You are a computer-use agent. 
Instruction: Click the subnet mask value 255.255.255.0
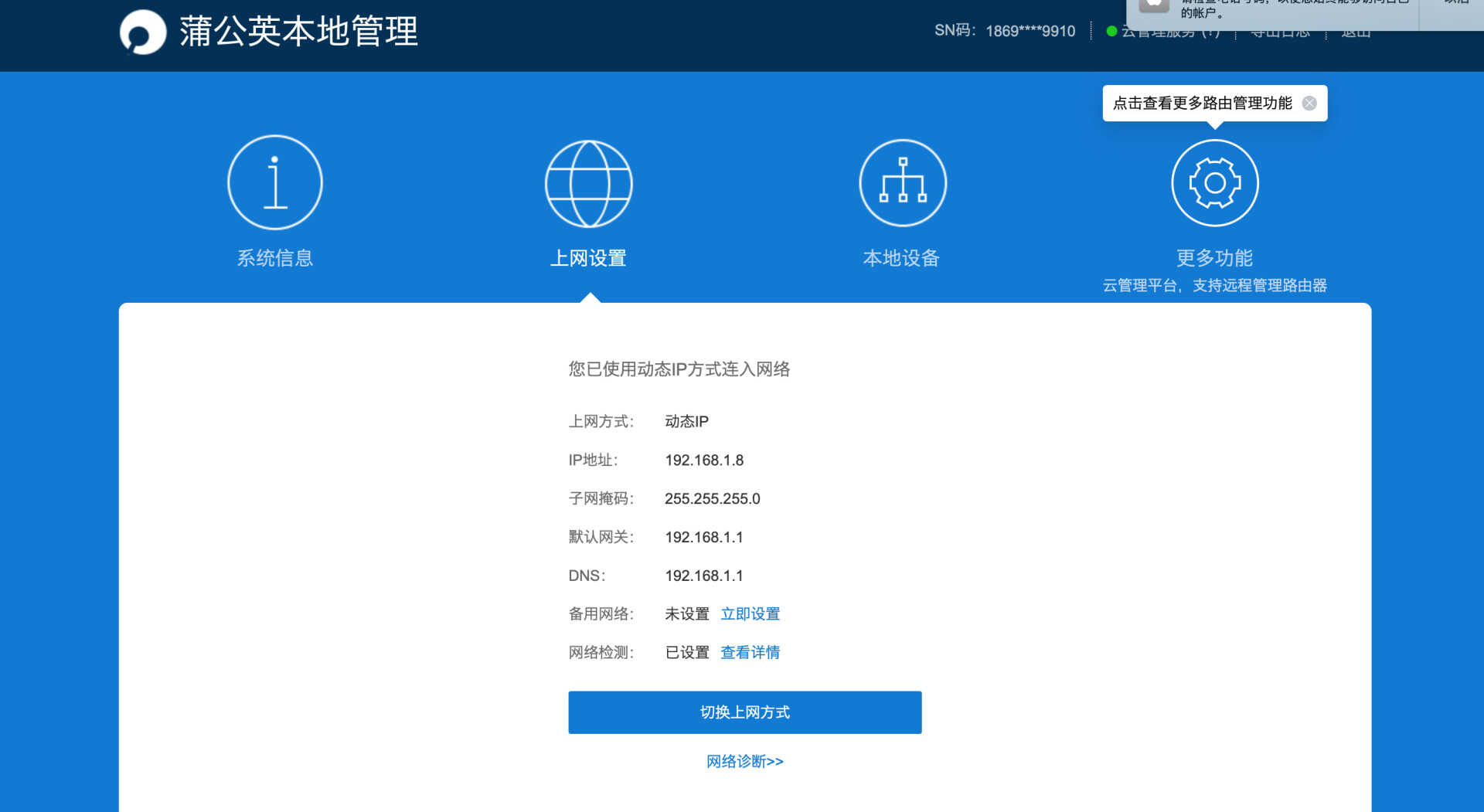point(713,499)
